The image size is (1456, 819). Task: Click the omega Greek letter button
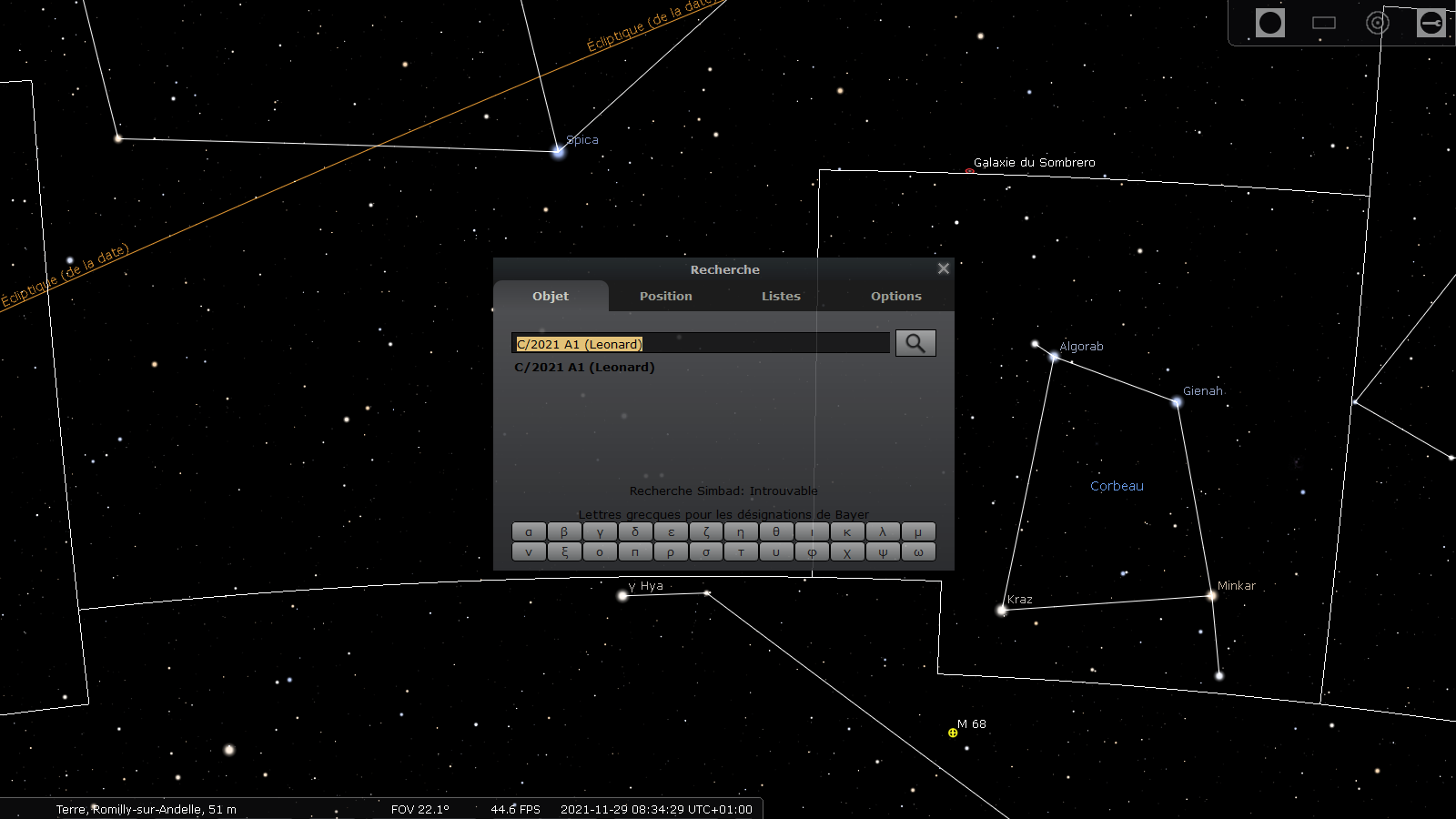(x=917, y=551)
